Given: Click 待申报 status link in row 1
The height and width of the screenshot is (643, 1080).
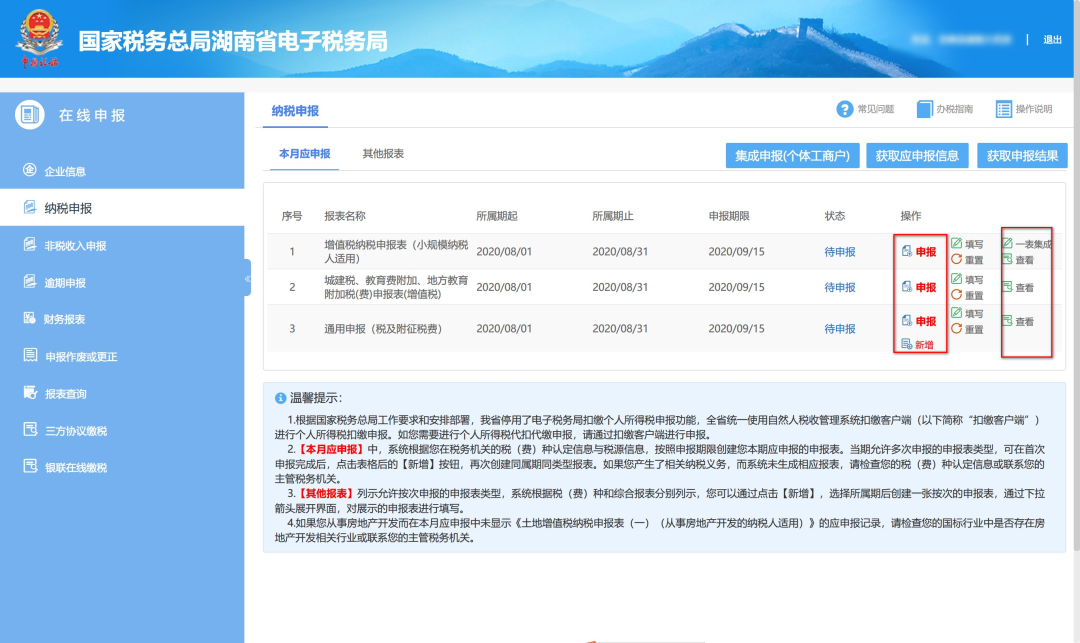Looking at the screenshot, I should (840, 252).
